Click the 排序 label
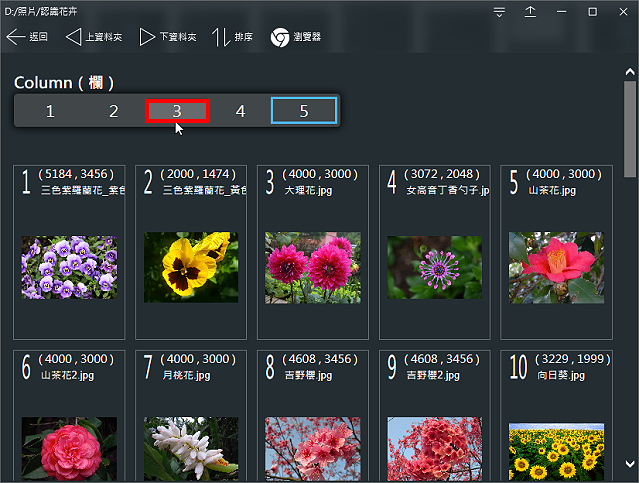The height and width of the screenshot is (483, 639). pos(244,37)
